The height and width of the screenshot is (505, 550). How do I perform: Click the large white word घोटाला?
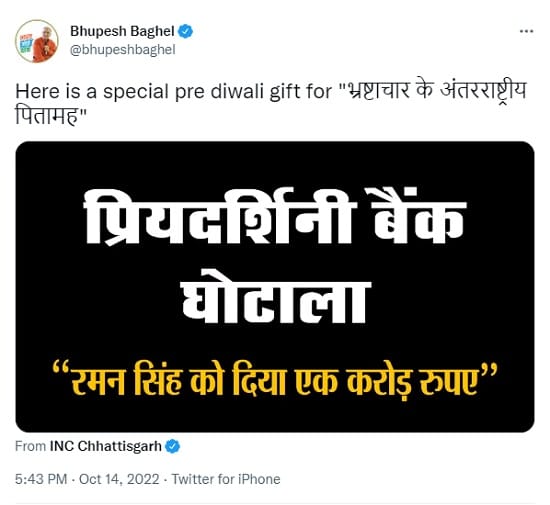click(276, 297)
